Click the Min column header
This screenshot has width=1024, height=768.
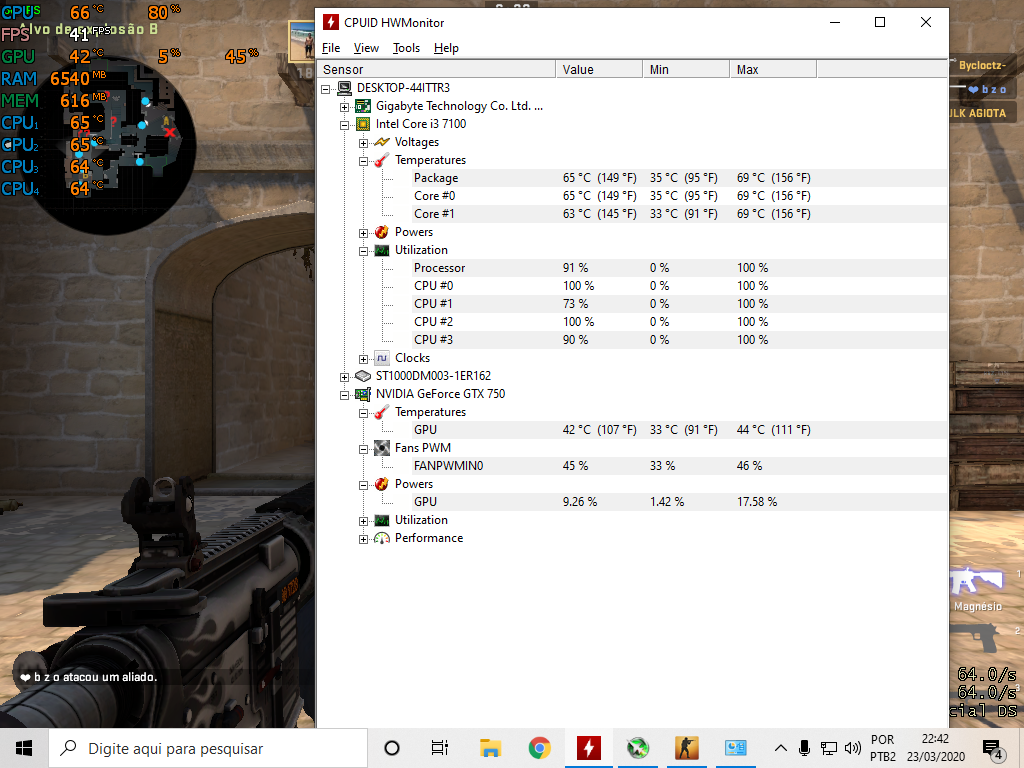[x=686, y=69]
